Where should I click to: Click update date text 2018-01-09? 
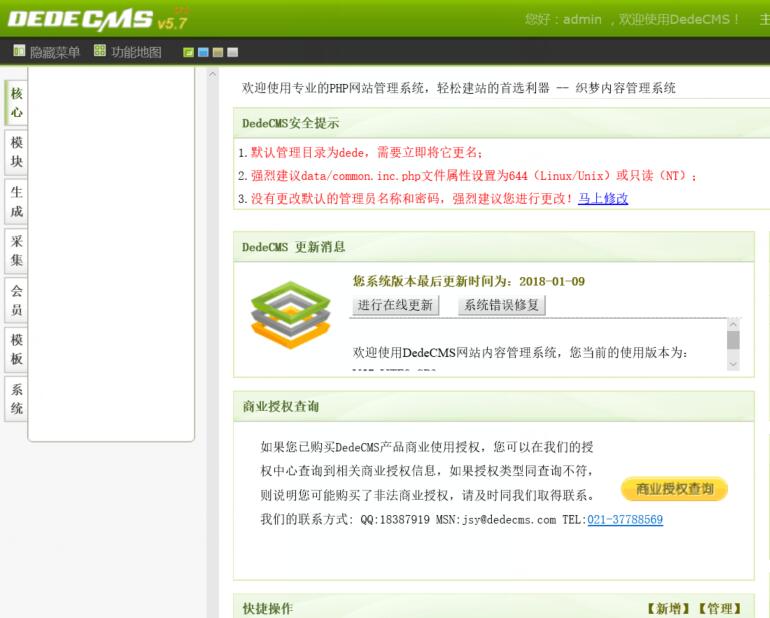552,281
